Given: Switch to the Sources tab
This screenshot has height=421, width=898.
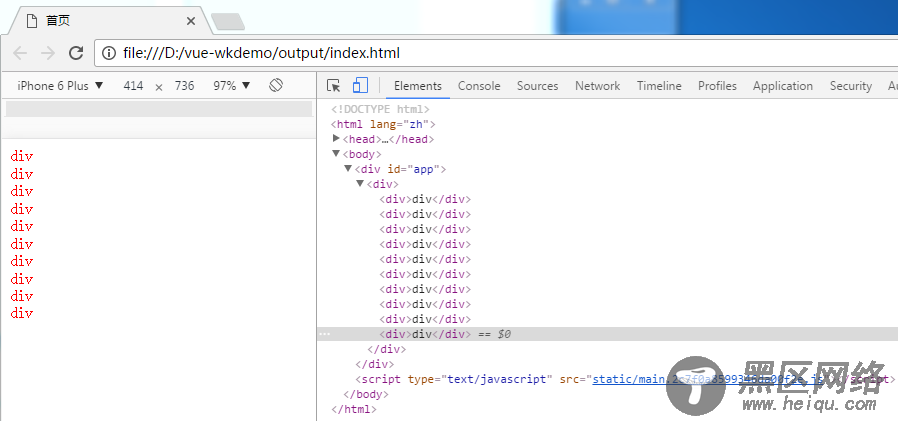Looking at the screenshot, I should pos(537,86).
